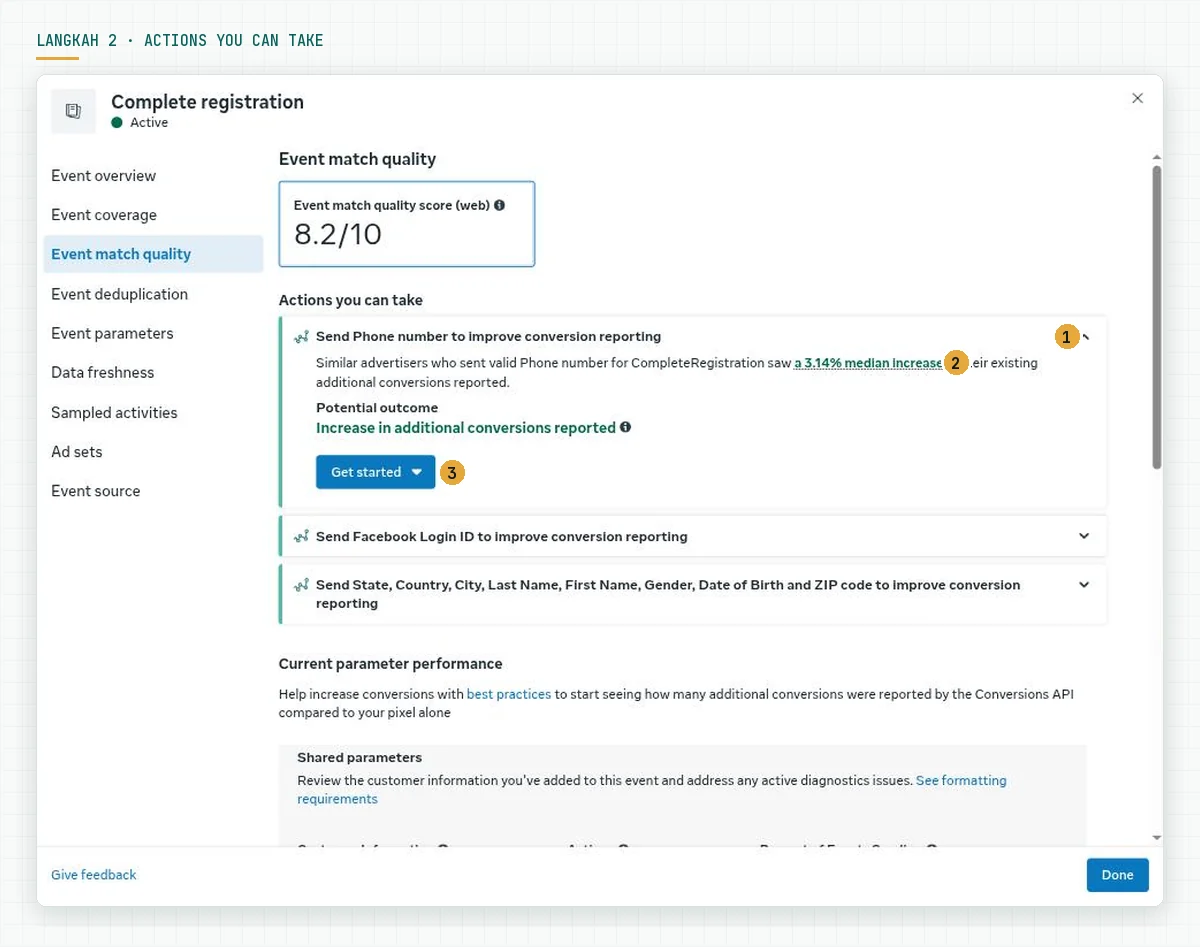Click the 8.2/10 score value

click(338, 234)
